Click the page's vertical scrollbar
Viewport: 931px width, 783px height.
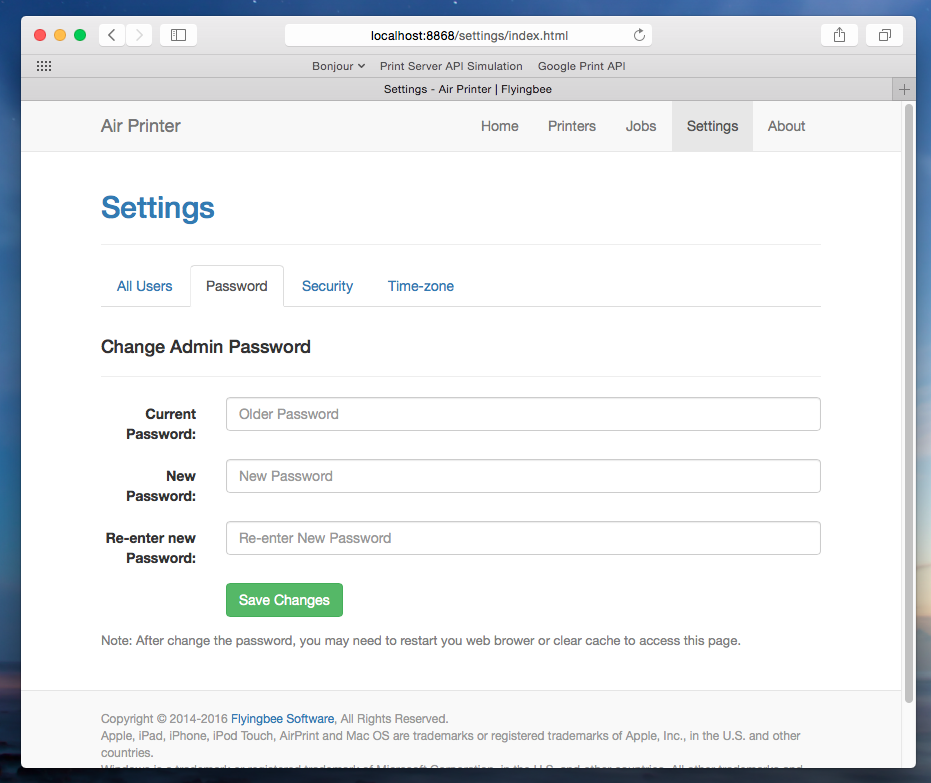(x=908, y=404)
